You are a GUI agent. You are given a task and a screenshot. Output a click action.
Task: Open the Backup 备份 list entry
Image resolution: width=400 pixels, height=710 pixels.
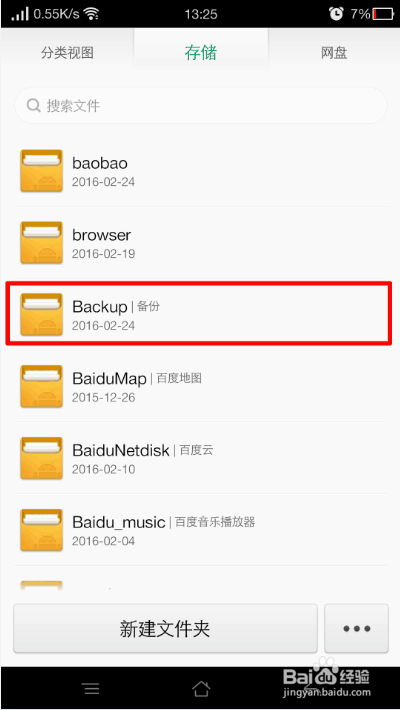tap(199, 314)
